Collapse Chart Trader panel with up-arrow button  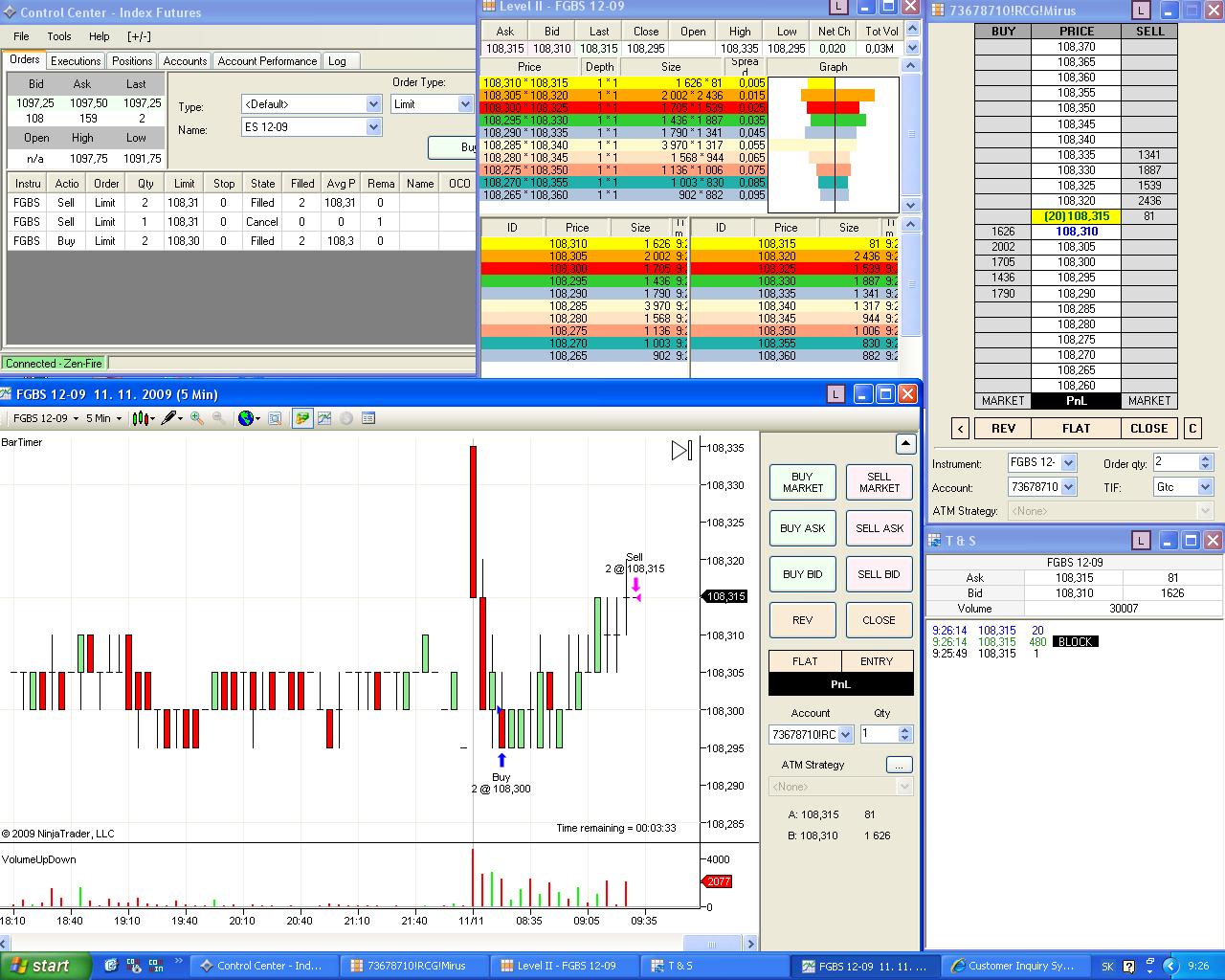point(905,443)
